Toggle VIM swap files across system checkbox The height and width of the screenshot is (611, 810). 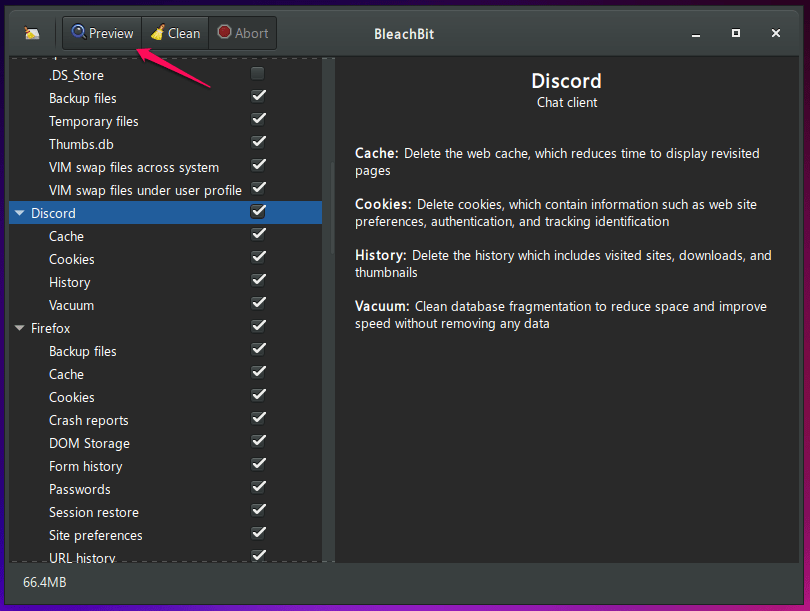tap(258, 166)
